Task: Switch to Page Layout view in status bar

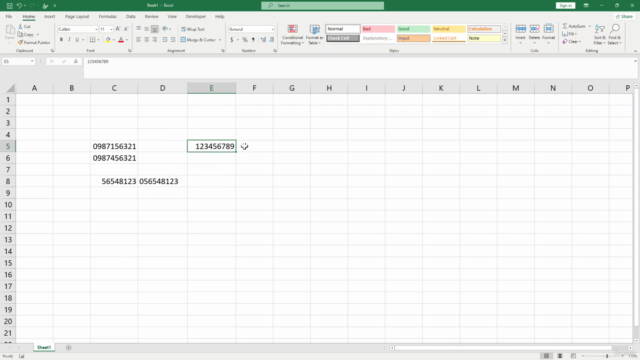Action: (x=560, y=356)
